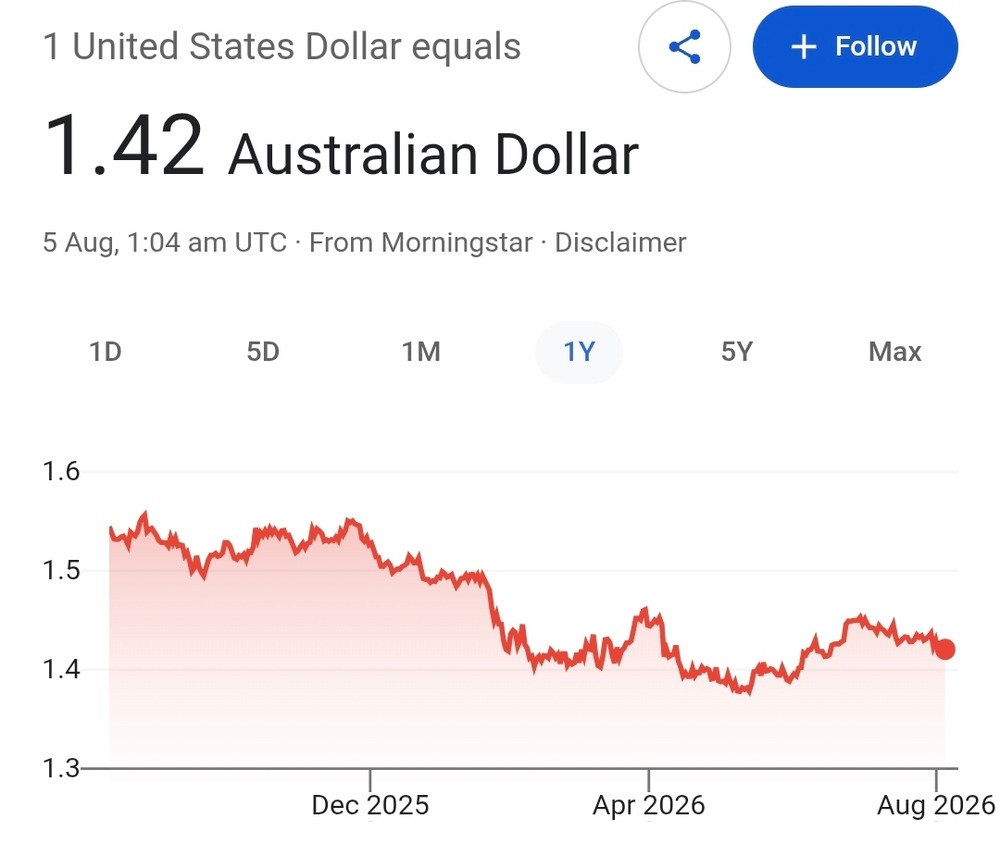Switch to 5Y chart view

[737, 352]
